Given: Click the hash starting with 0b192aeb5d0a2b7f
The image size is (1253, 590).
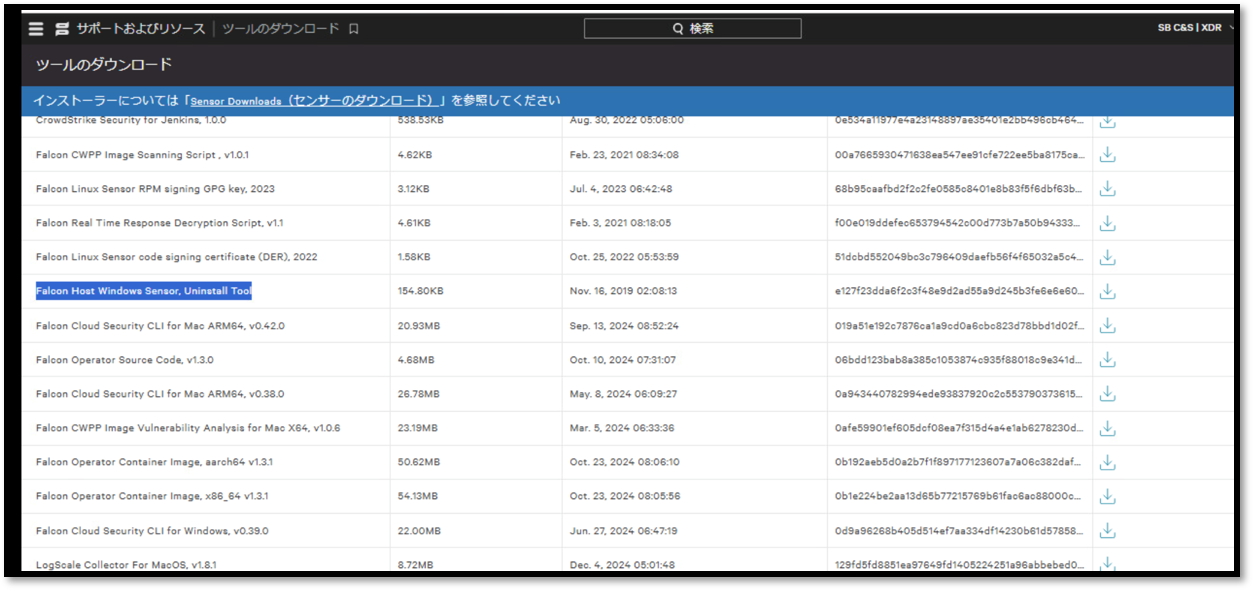Looking at the screenshot, I should click(x=959, y=462).
